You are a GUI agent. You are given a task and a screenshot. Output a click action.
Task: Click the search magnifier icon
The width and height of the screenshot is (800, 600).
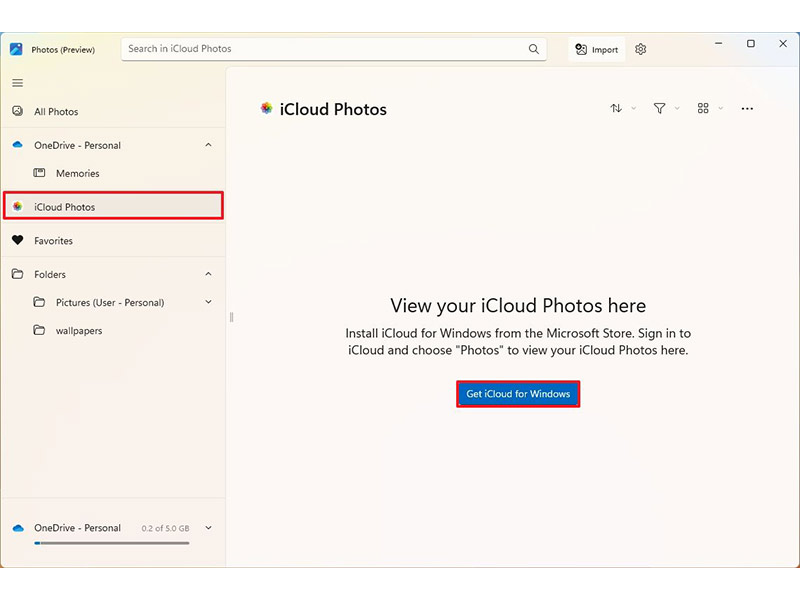(534, 49)
